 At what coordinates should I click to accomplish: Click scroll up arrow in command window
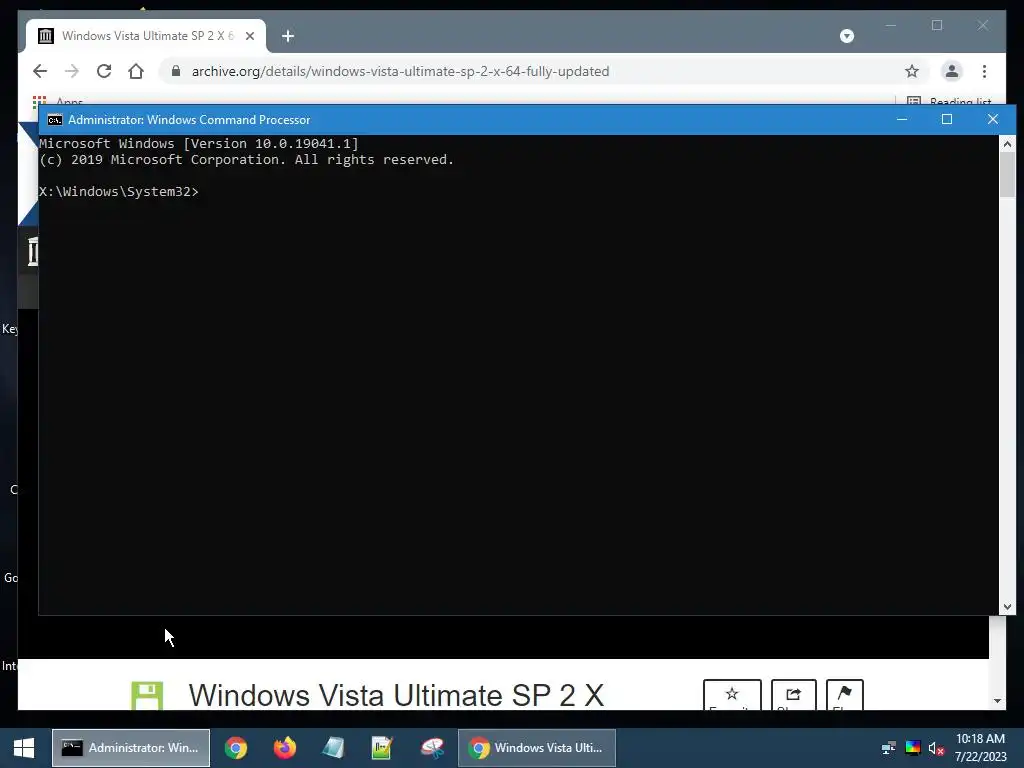pyautogui.click(x=1007, y=144)
